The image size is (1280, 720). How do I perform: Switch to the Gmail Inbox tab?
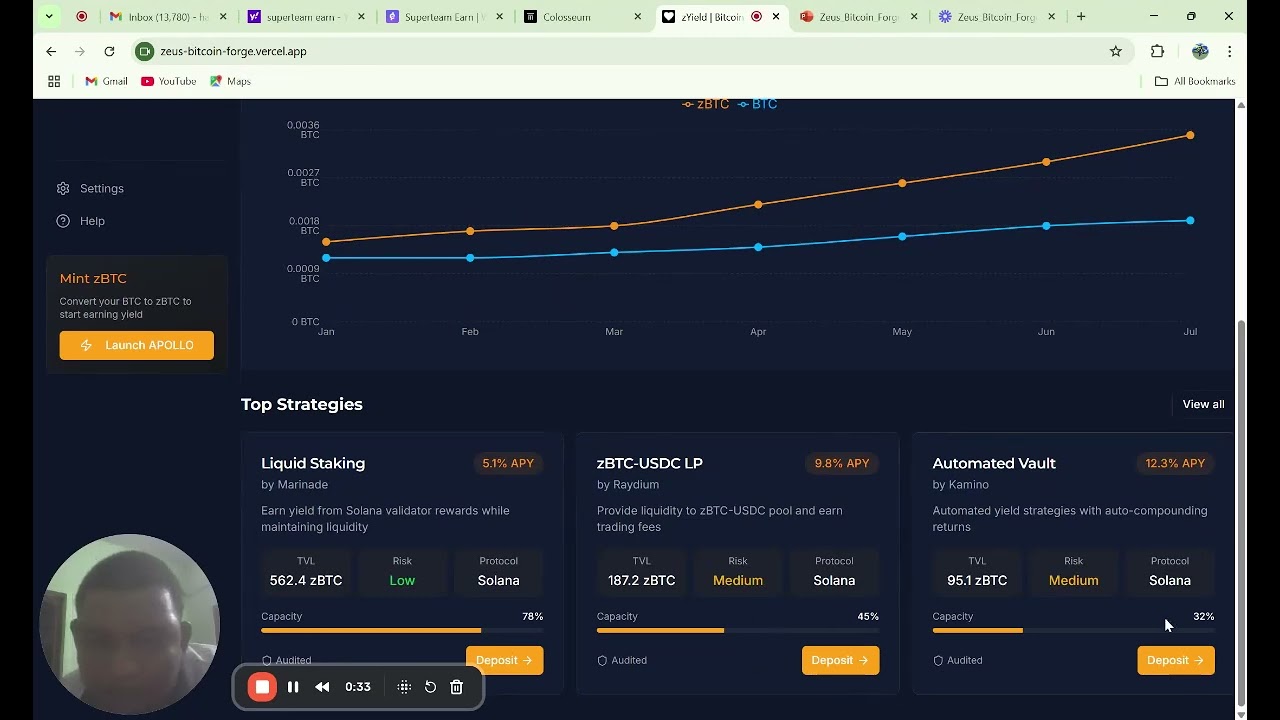168,17
